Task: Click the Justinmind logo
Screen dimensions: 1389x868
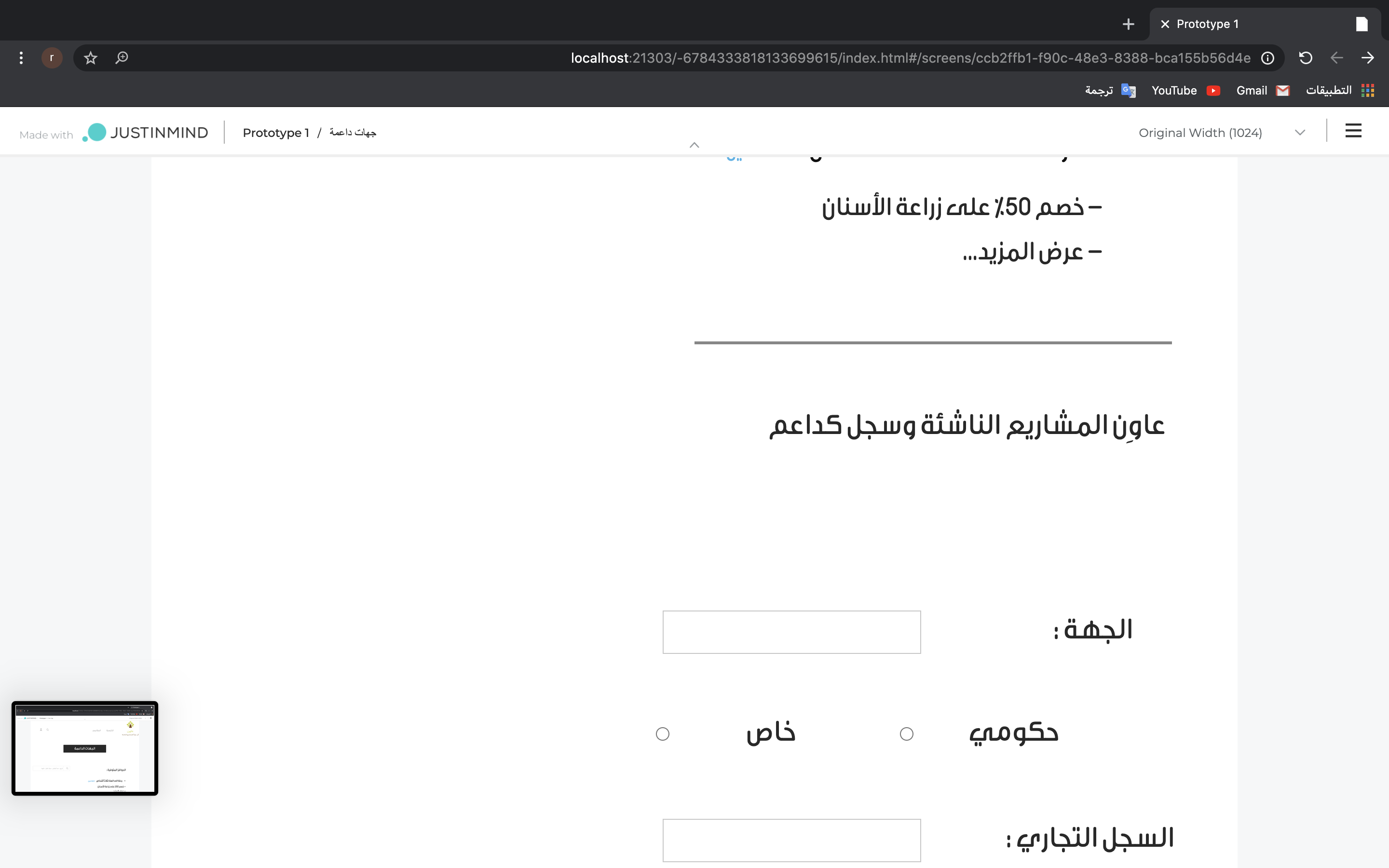Action: click(x=146, y=133)
